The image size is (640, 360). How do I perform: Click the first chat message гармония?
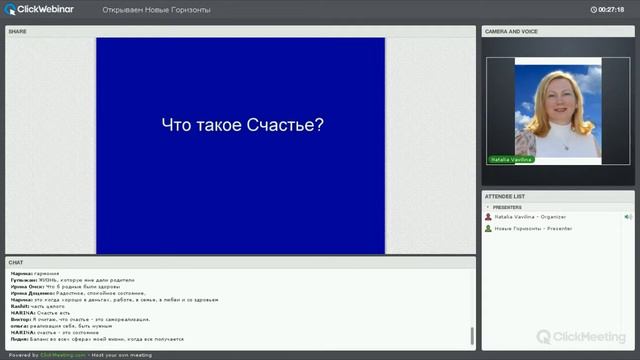[35, 273]
